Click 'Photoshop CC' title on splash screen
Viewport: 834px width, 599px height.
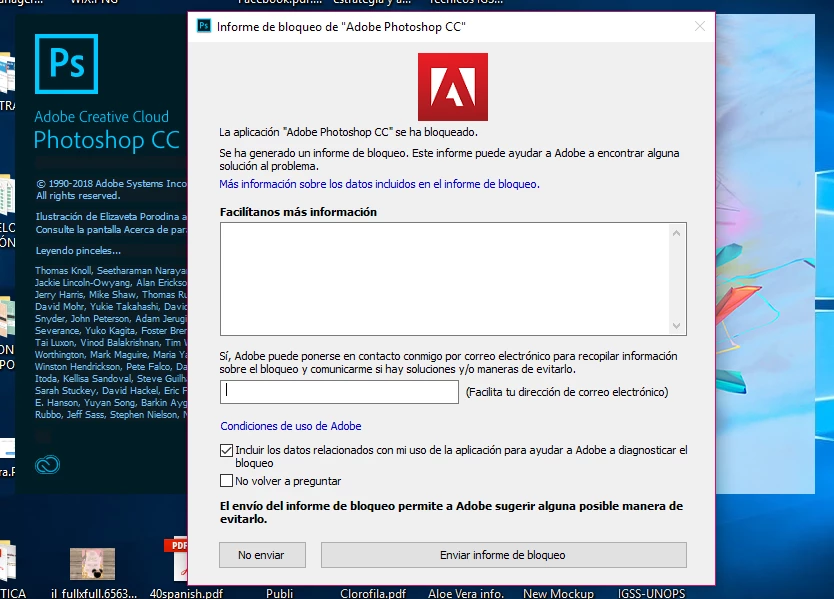click(x=106, y=140)
